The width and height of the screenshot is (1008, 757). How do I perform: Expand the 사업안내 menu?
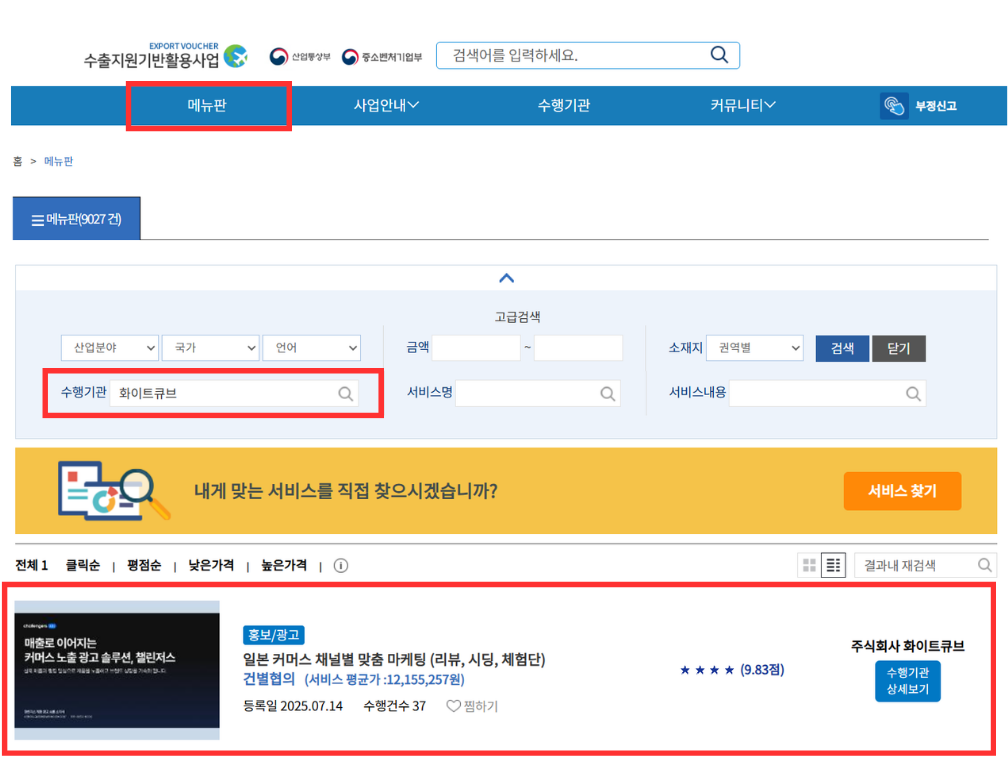(386, 105)
